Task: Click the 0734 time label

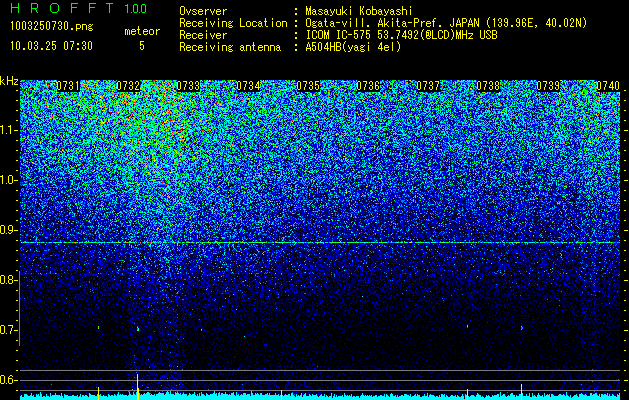Action: click(248, 86)
